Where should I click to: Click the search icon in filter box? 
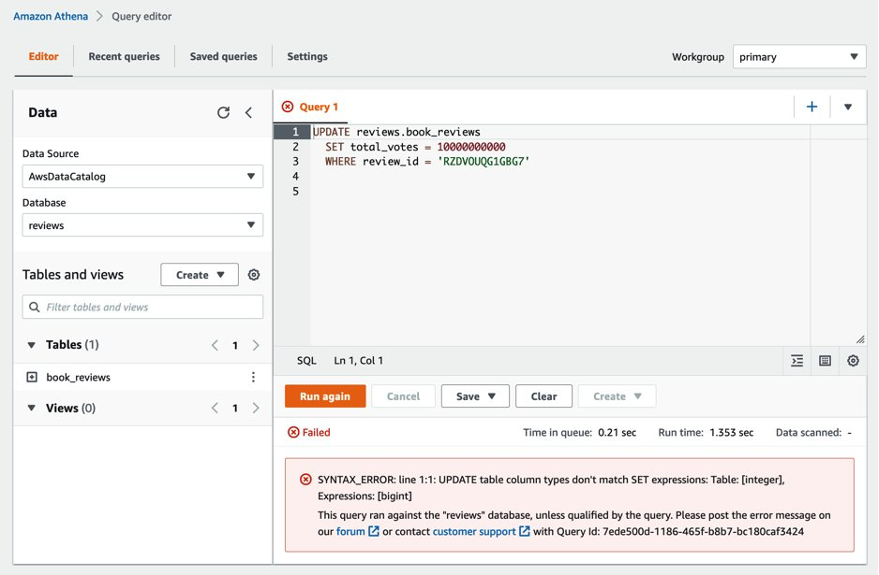click(34, 307)
